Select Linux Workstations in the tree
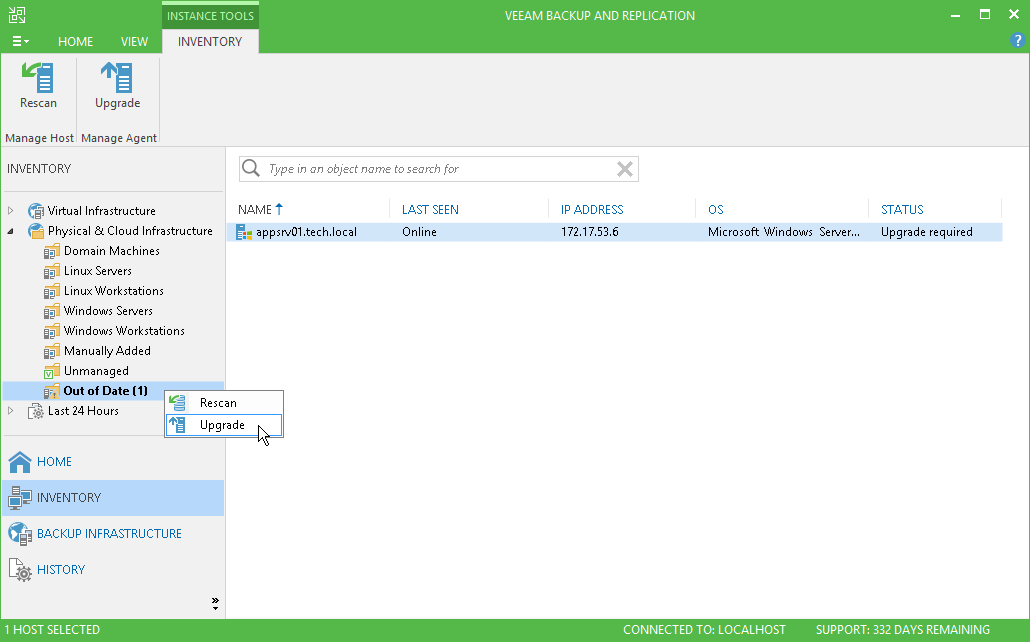 point(114,290)
